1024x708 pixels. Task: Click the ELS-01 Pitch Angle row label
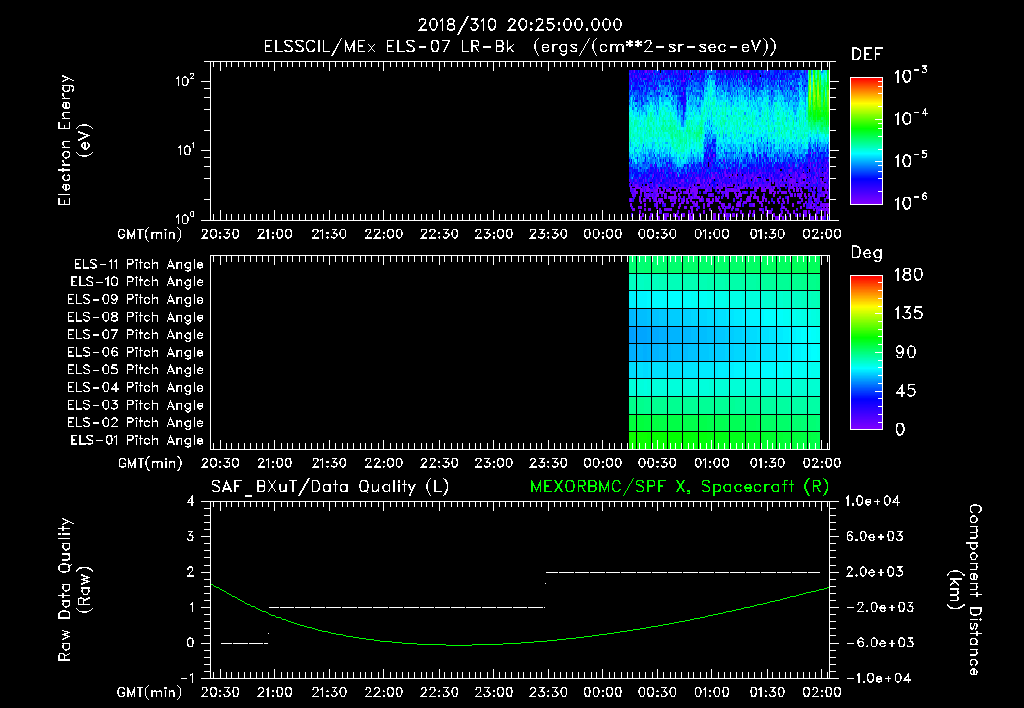tap(136, 441)
